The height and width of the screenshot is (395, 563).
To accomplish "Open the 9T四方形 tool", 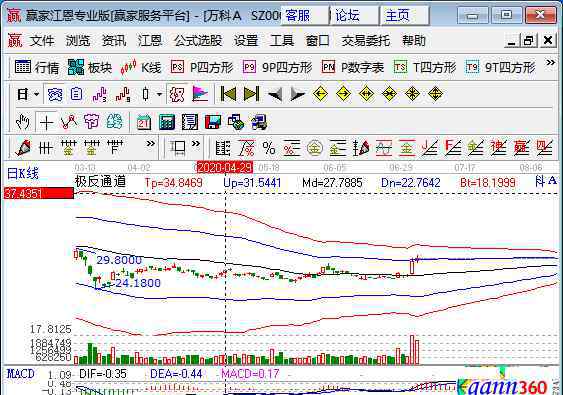I will point(500,68).
